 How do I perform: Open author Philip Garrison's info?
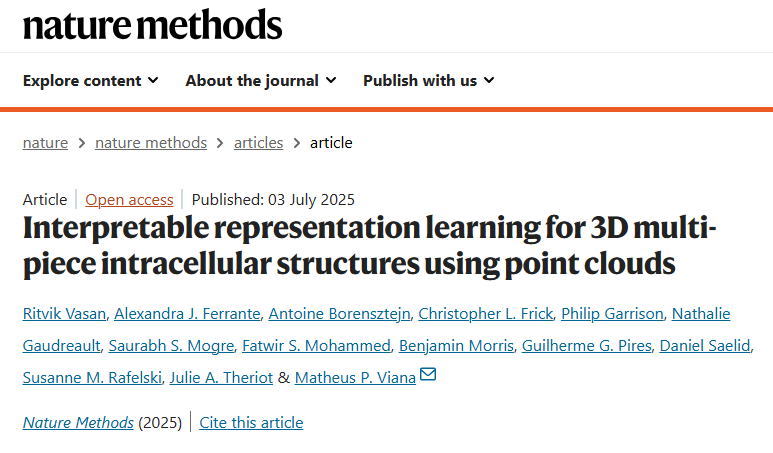click(x=612, y=314)
